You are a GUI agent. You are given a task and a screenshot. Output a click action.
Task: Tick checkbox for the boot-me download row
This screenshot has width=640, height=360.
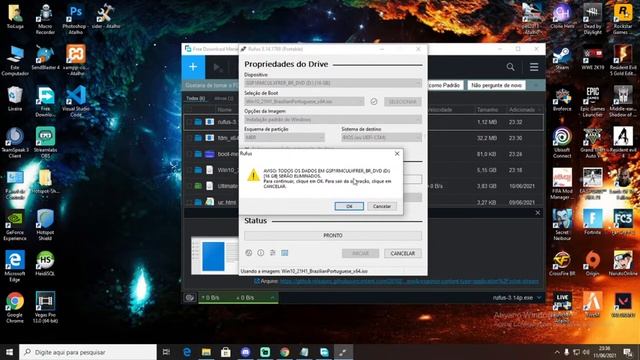(189, 154)
